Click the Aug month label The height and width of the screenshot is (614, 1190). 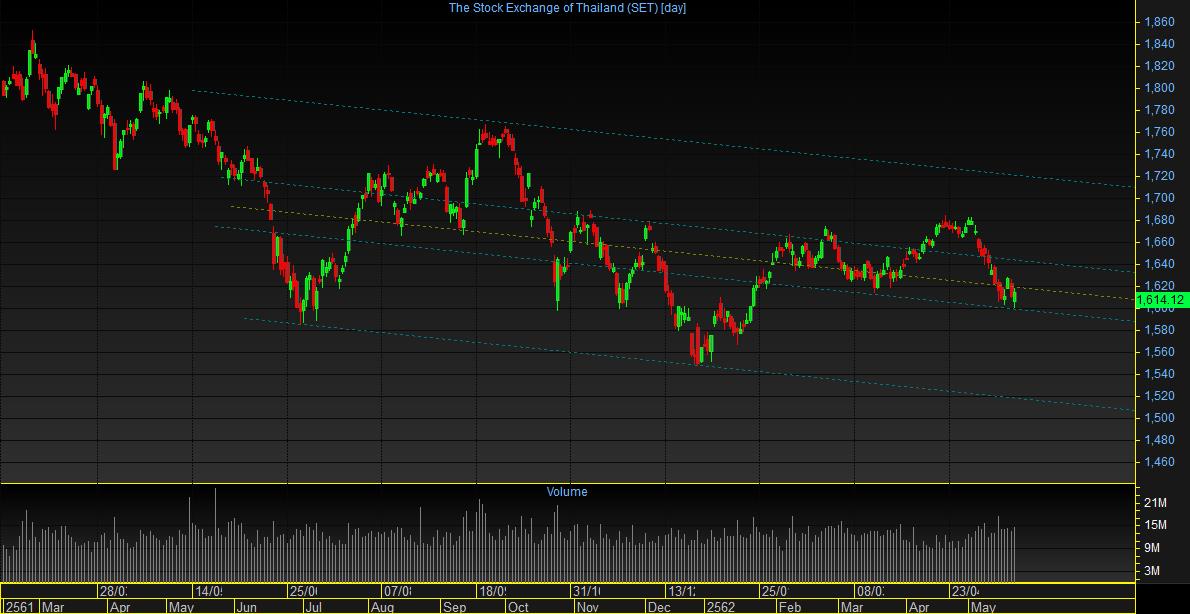tap(382, 607)
